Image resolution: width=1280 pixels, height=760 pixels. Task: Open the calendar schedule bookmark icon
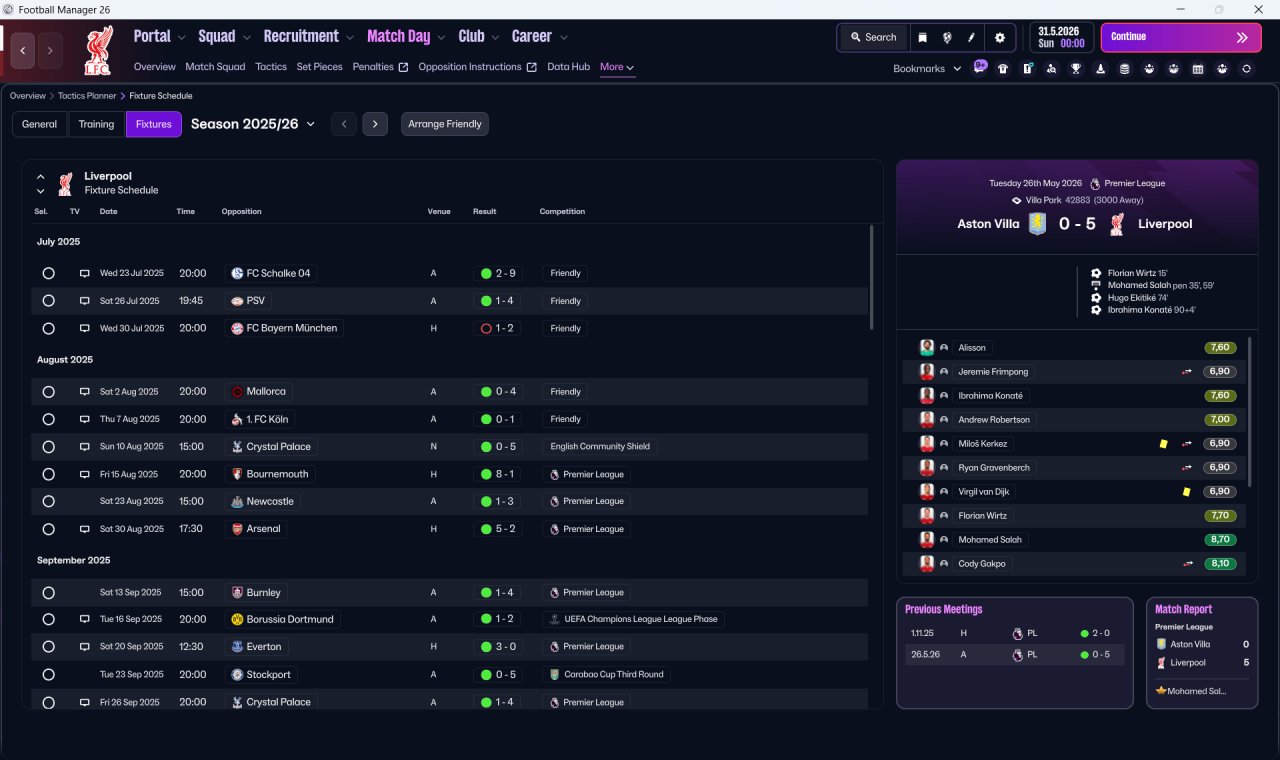[x=1198, y=69]
